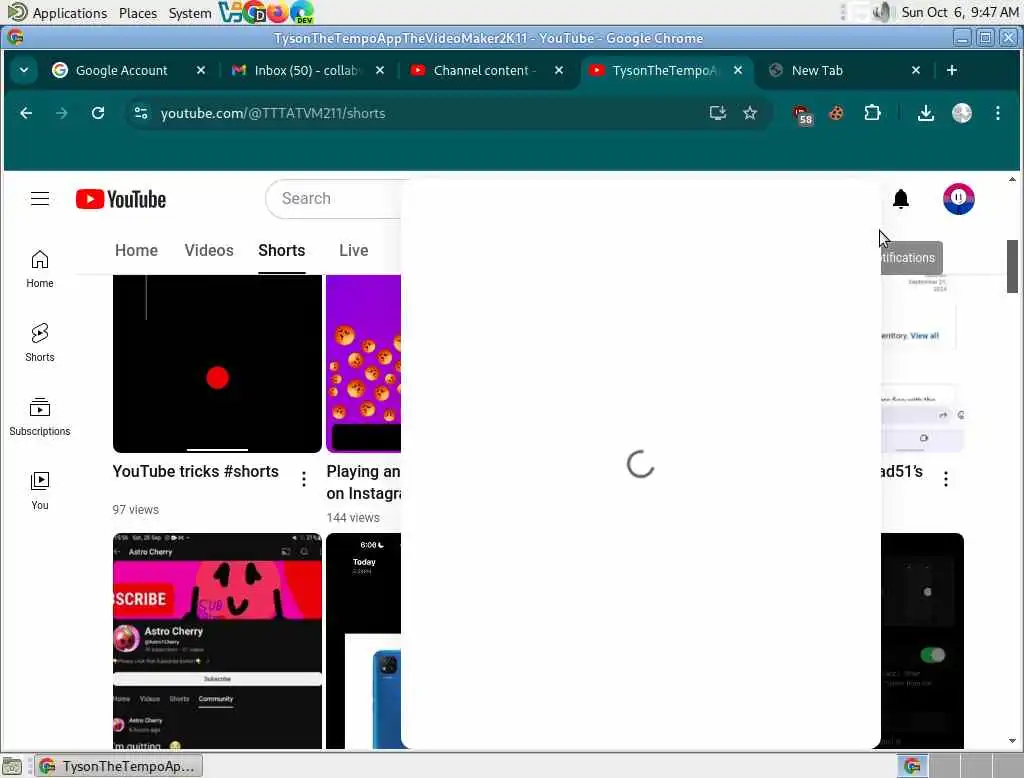Switch to the Channel content tab

tap(485, 70)
